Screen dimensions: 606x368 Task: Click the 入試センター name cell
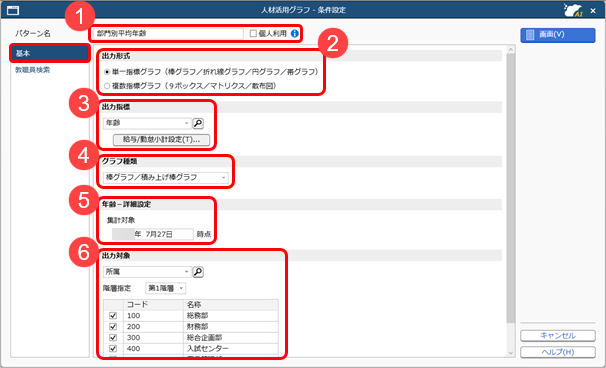tap(231, 349)
